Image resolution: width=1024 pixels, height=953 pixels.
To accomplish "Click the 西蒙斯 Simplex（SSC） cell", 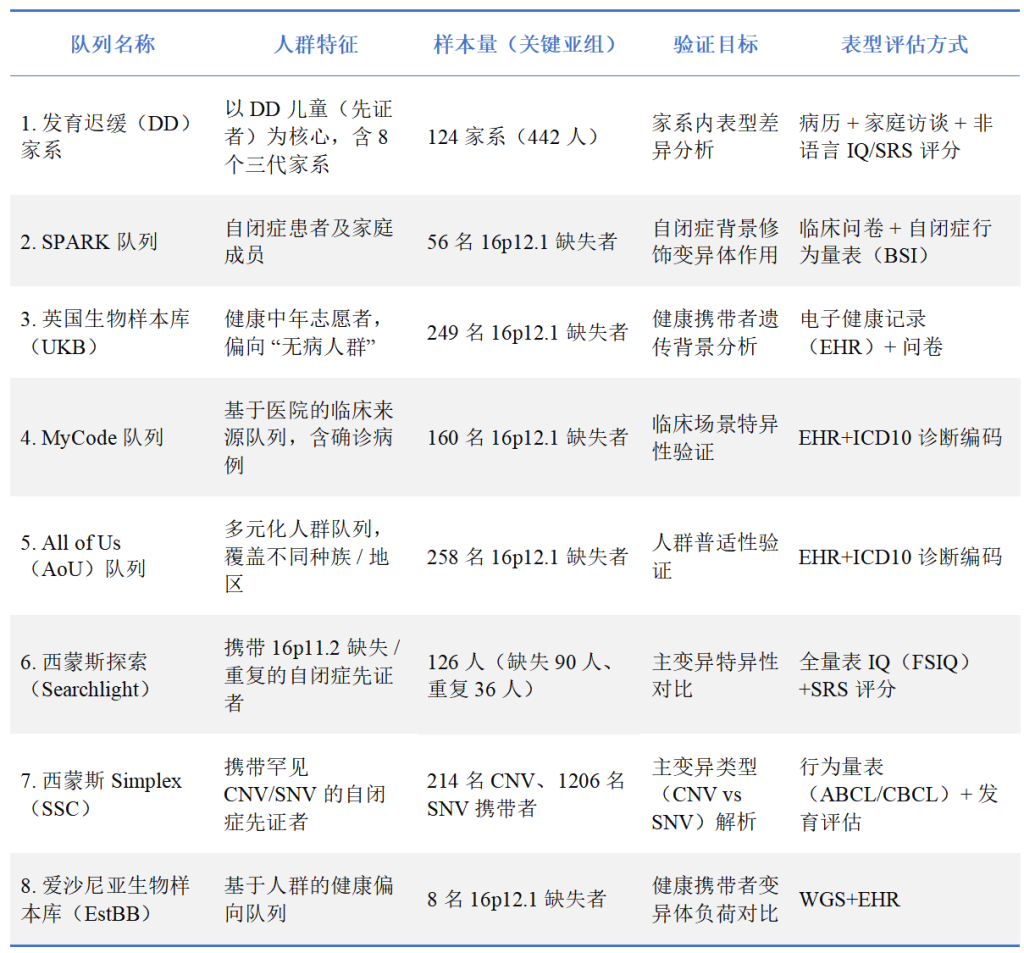I will (x=102, y=794).
